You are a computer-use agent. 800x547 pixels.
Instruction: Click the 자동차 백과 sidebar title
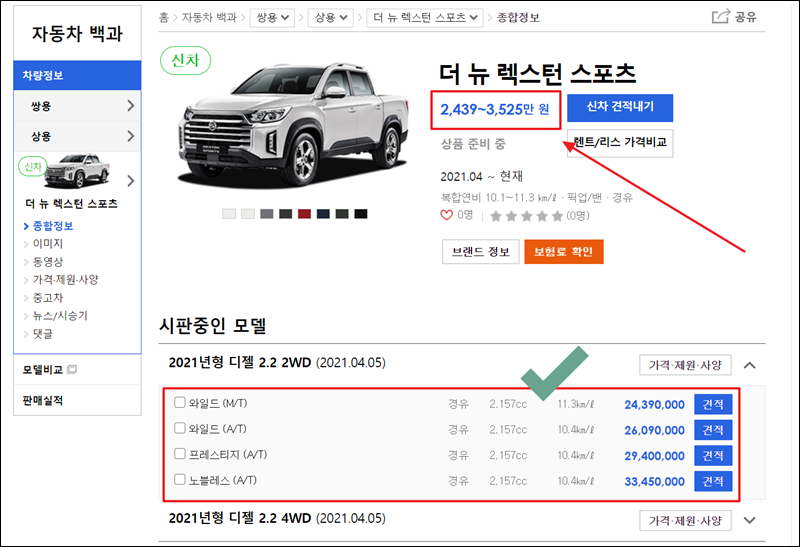click(77, 34)
